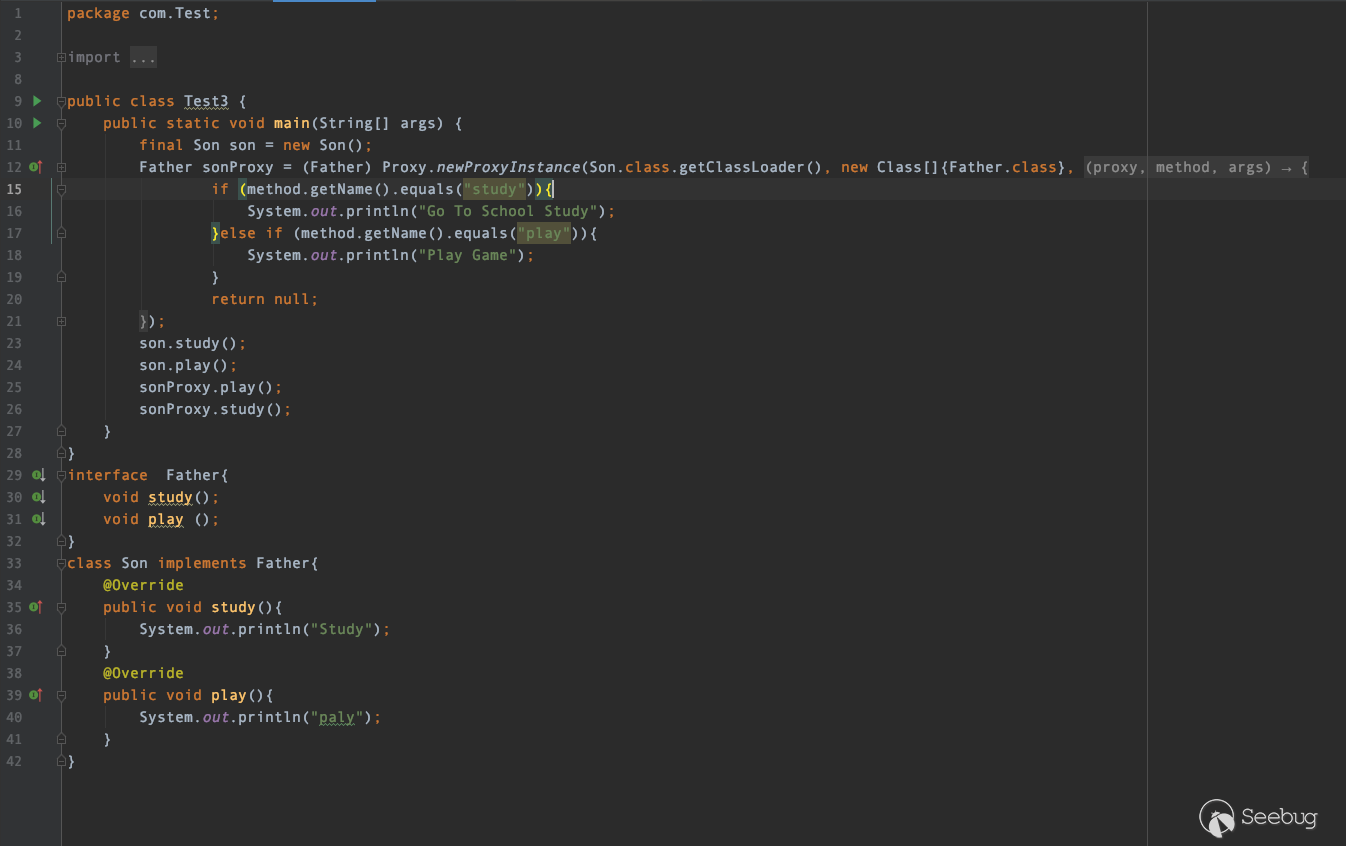Fold the Son class play() method
The width and height of the screenshot is (1346, 846).
61,695
